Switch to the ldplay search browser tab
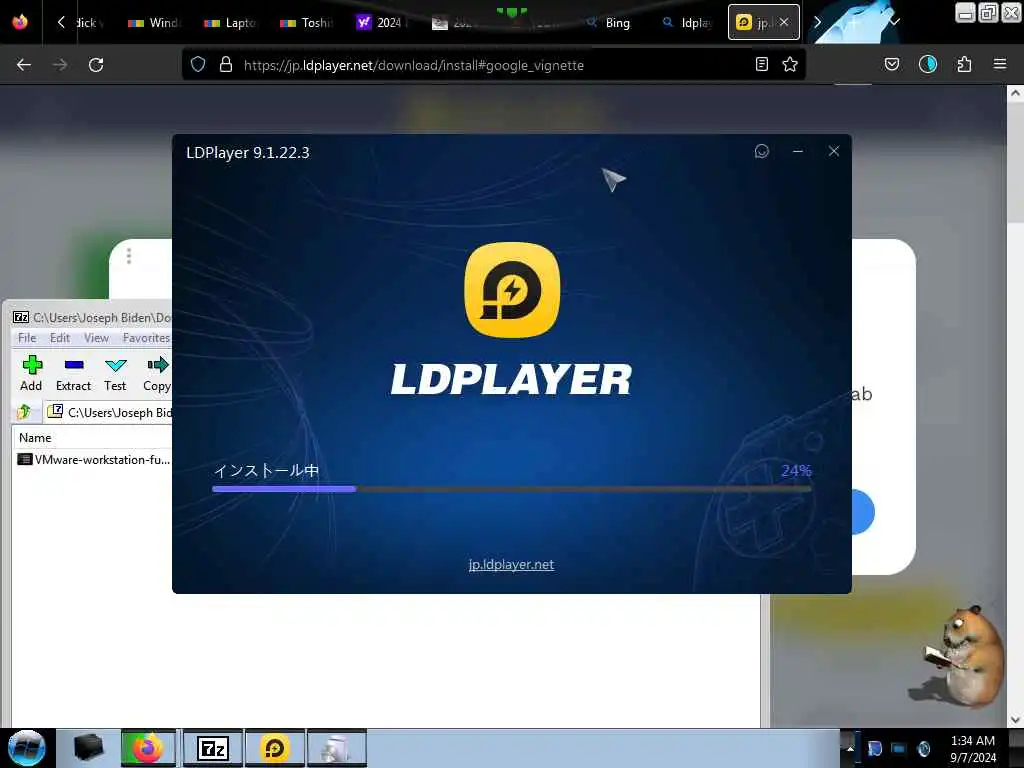1024x768 pixels. [686, 23]
